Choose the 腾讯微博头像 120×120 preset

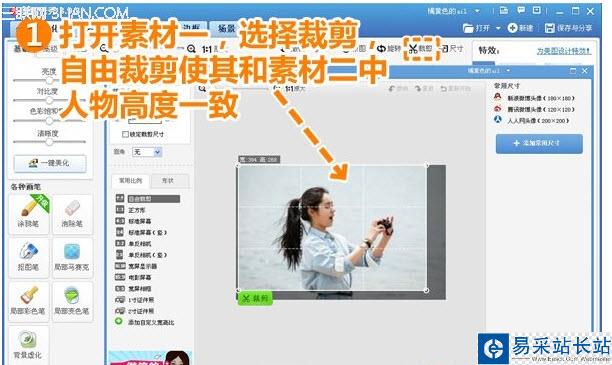(534, 109)
